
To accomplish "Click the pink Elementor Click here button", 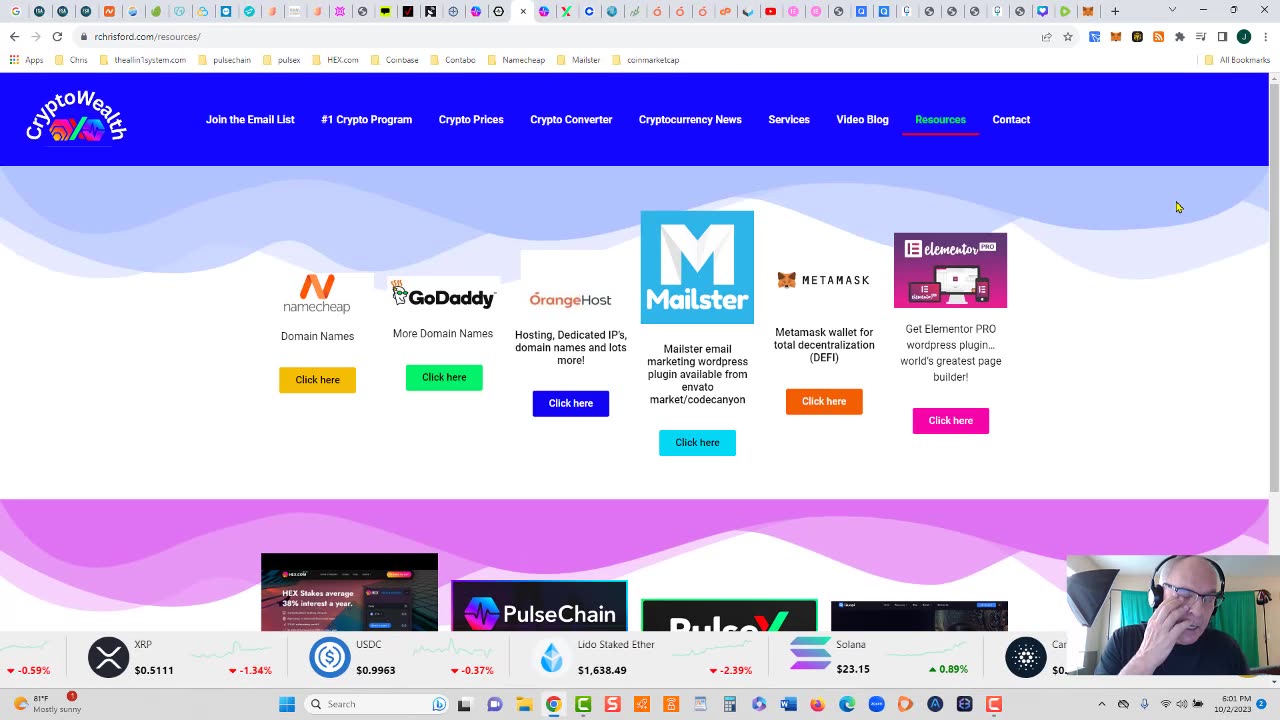I will tap(950, 420).
